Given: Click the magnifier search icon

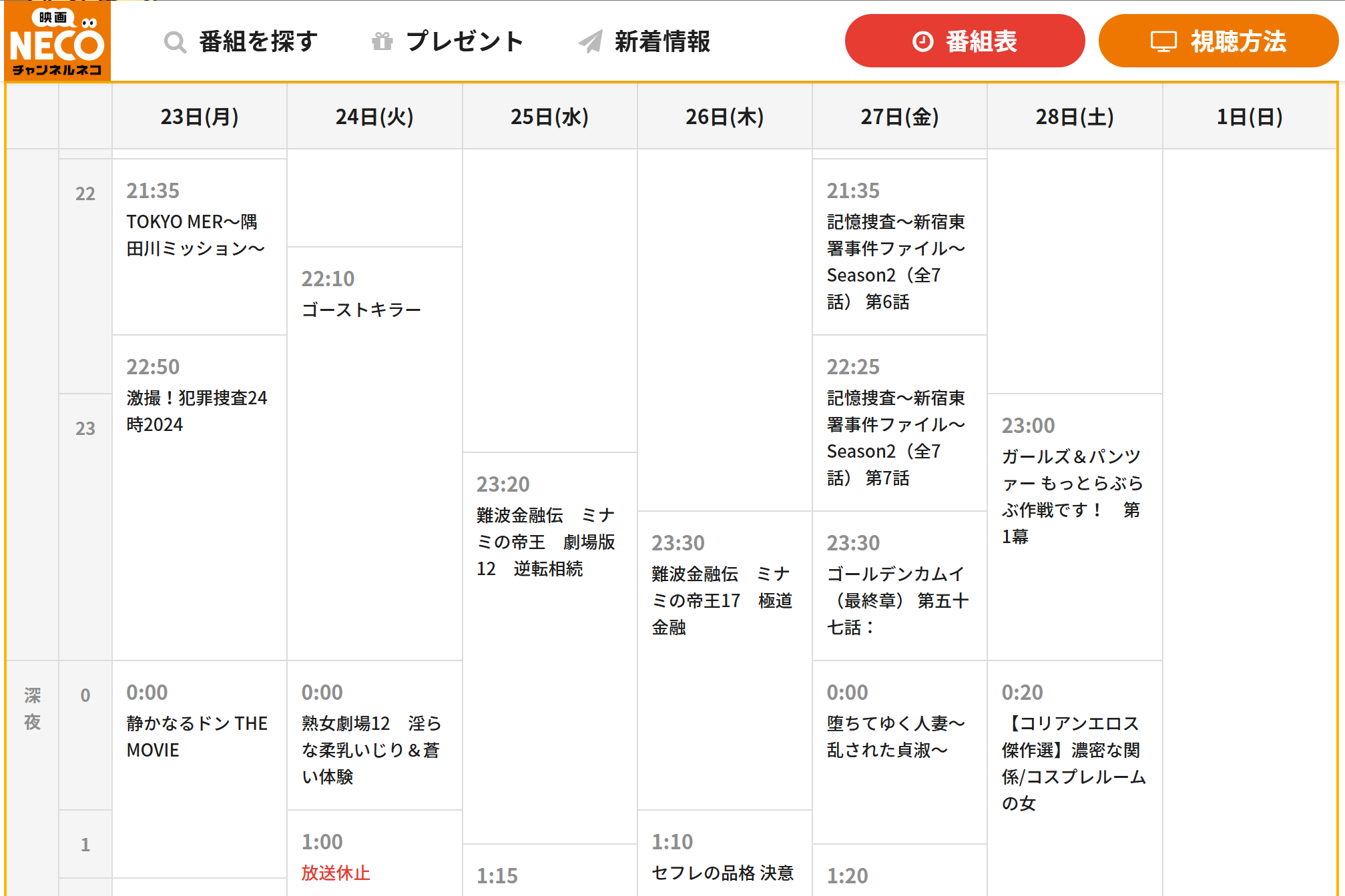Looking at the screenshot, I should tap(175, 42).
